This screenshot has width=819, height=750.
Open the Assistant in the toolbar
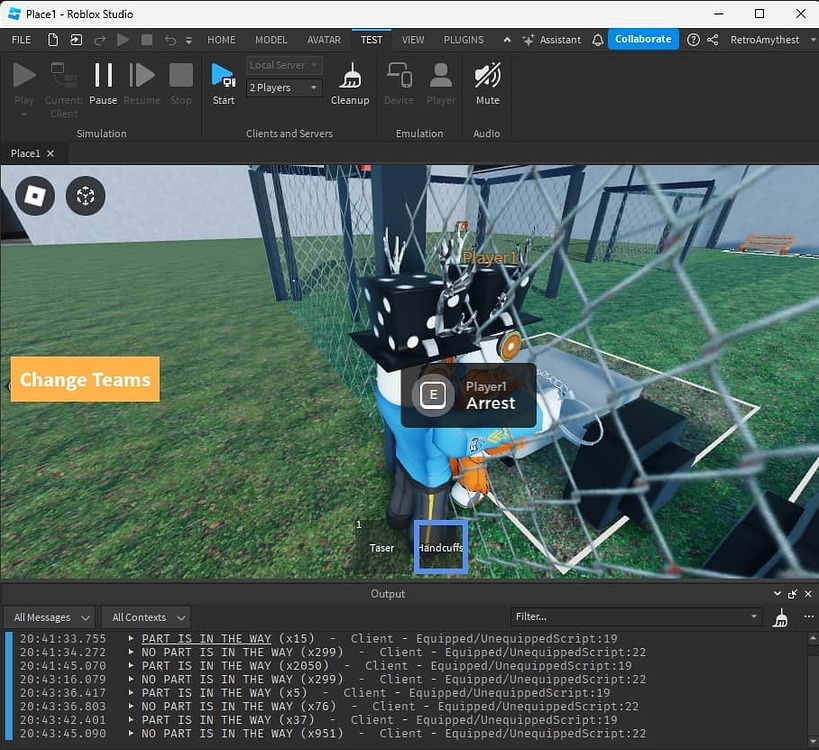560,40
